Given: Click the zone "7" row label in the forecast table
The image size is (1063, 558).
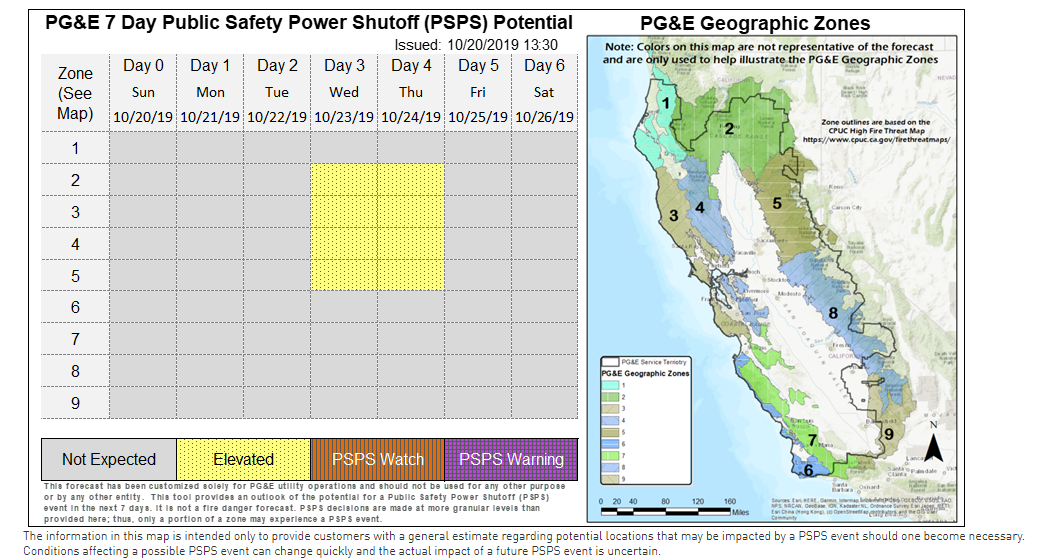Looking at the screenshot, I should tap(75, 339).
